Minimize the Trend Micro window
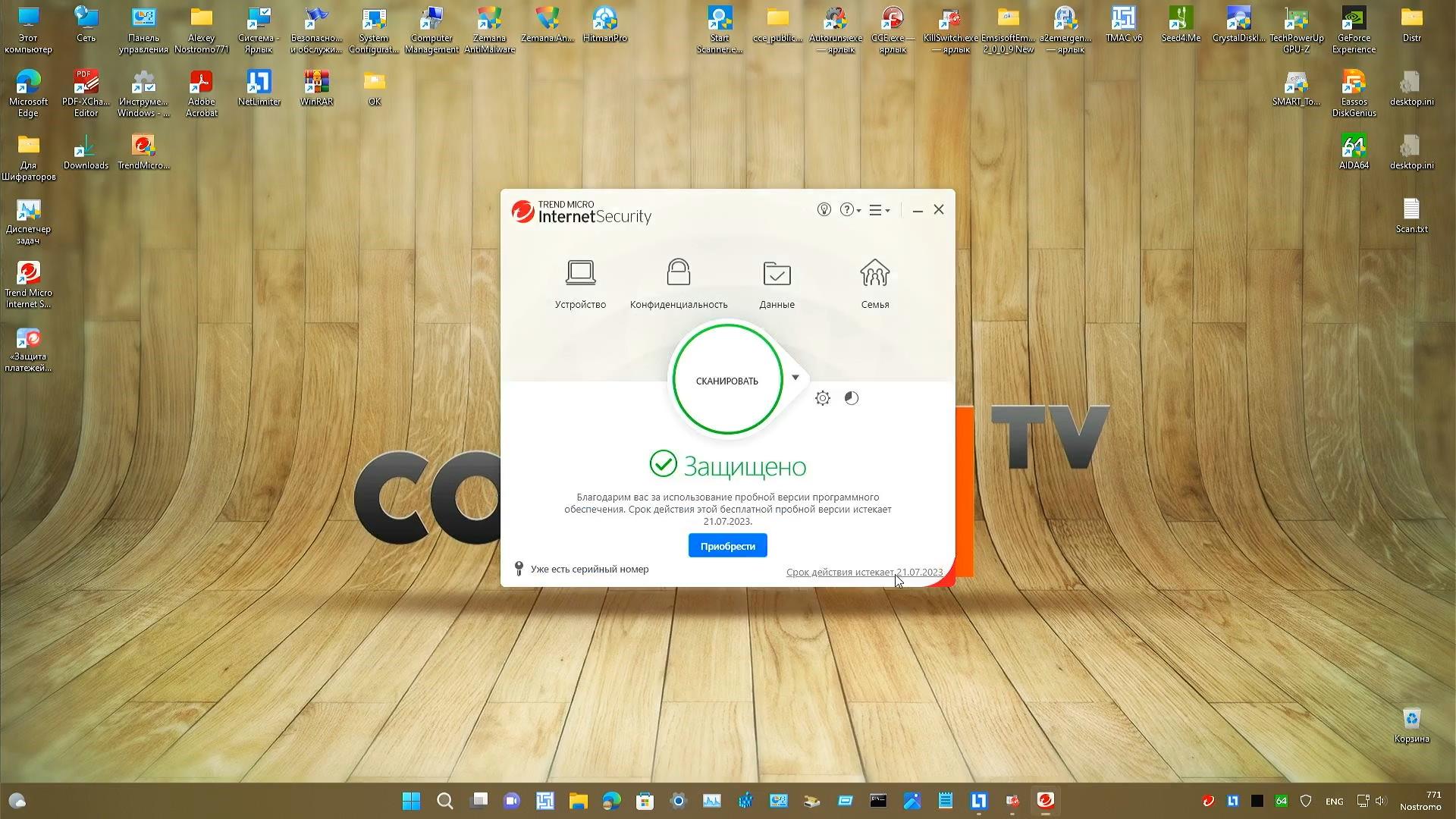 pos(918,210)
